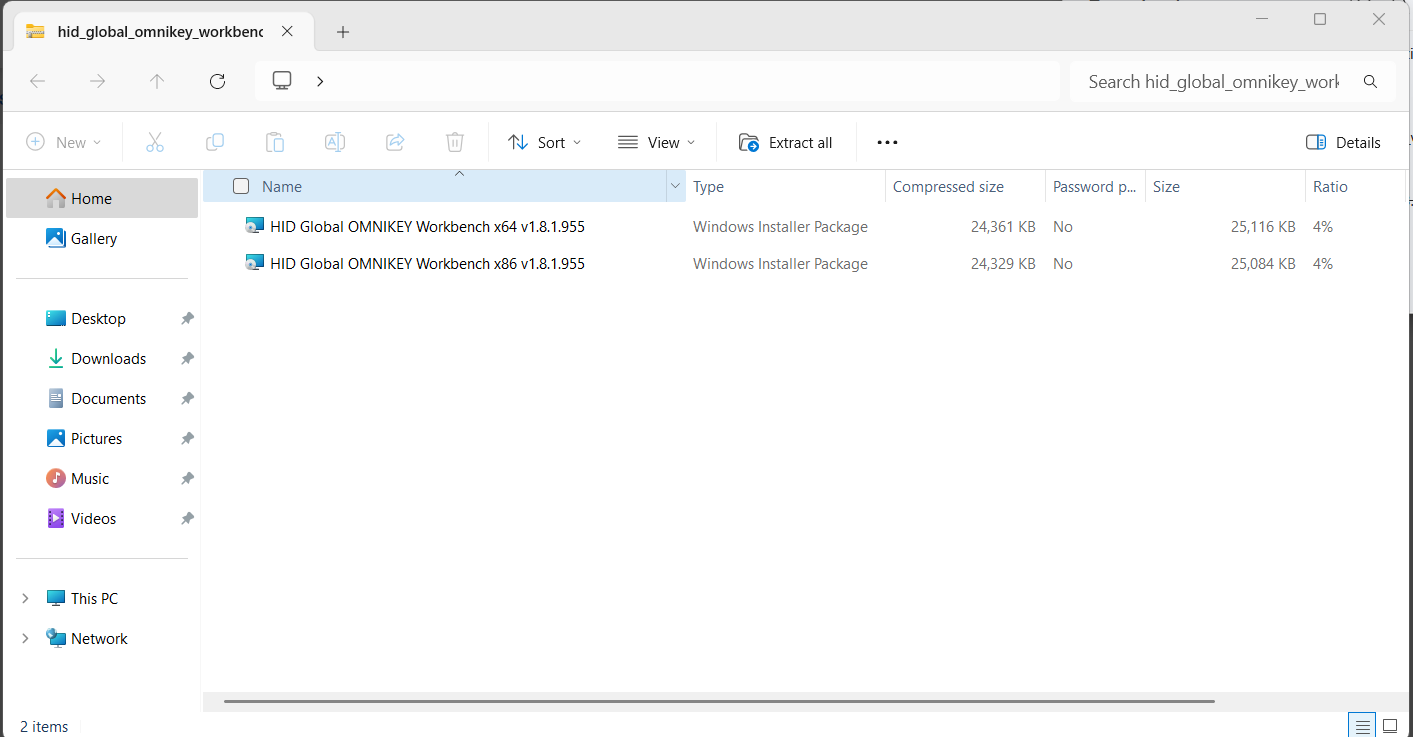Click the x64 installer file icon
Screen dimensions: 1413x737
point(254,226)
